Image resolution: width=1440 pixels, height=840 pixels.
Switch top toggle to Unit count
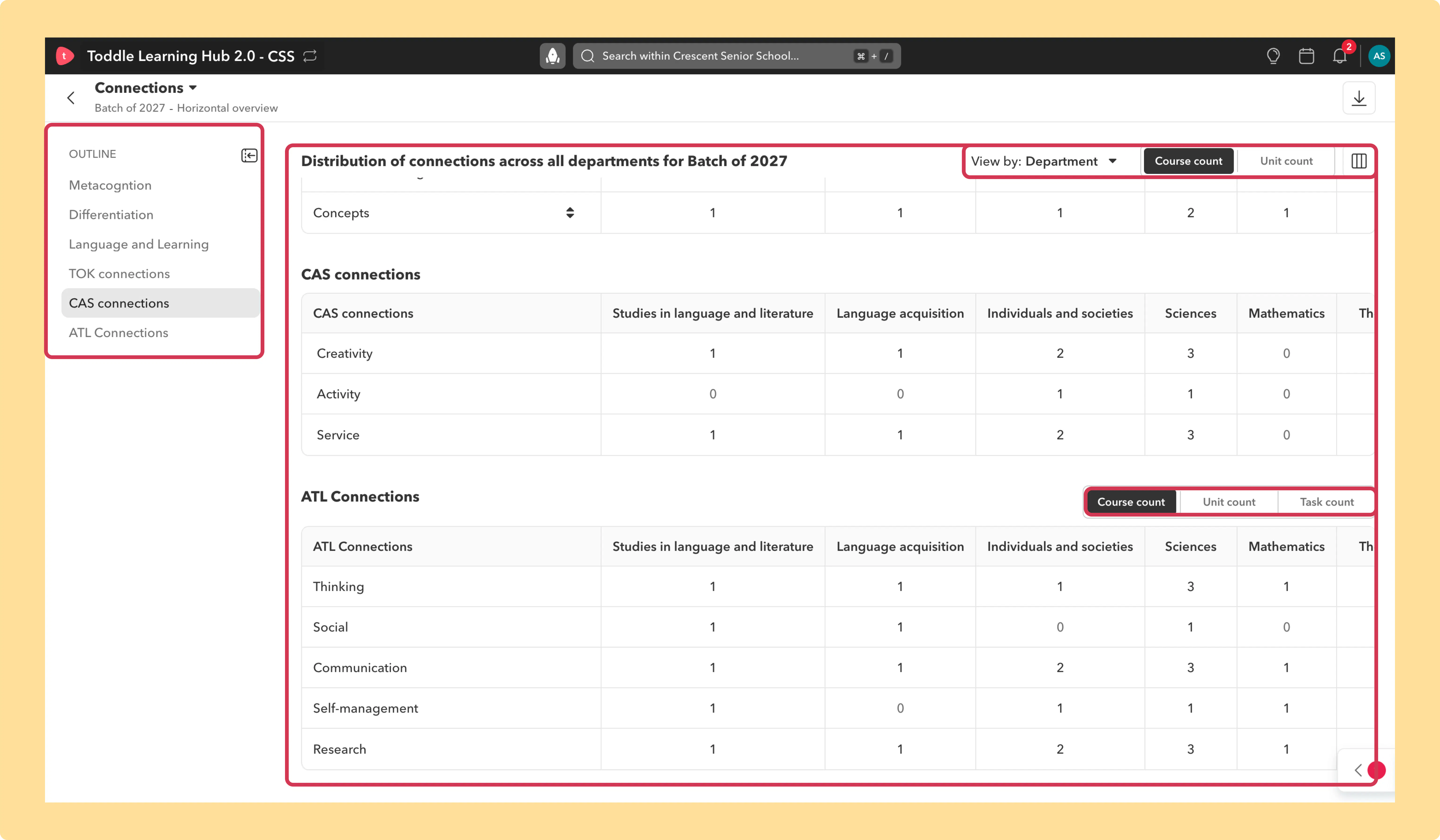pyautogui.click(x=1286, y=161)
